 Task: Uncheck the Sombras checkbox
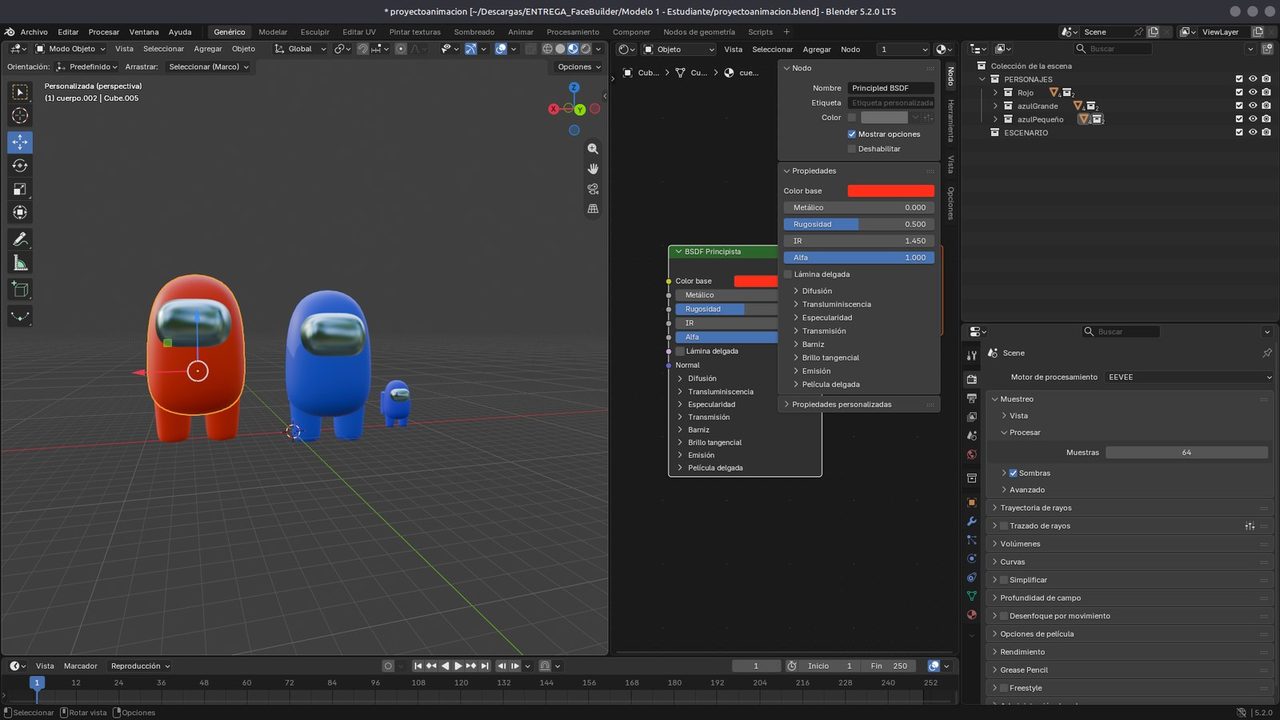point(1013,473)
